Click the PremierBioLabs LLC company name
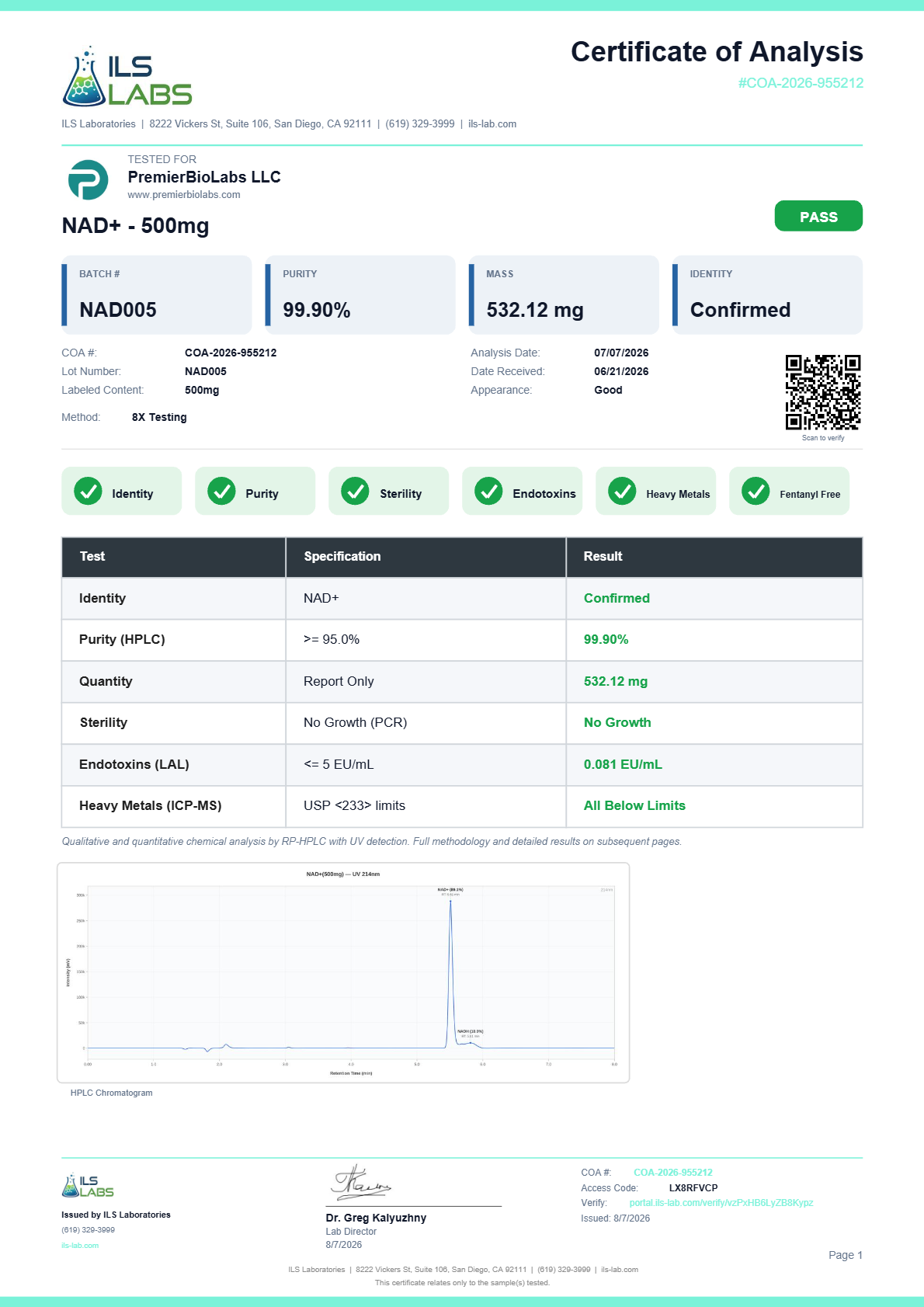The height and width of the screenshot is (1307, 924). (x=204, y=177)
